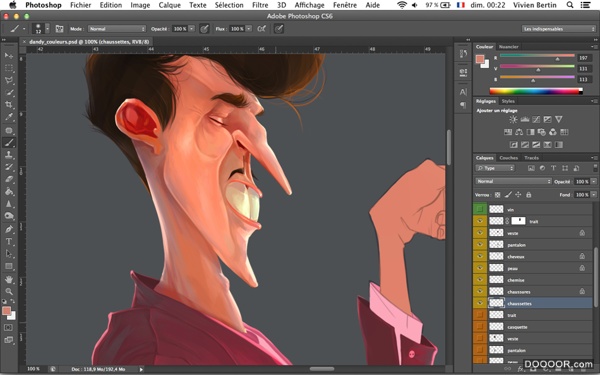Switch to the Couches tab

tap(509, 158)
